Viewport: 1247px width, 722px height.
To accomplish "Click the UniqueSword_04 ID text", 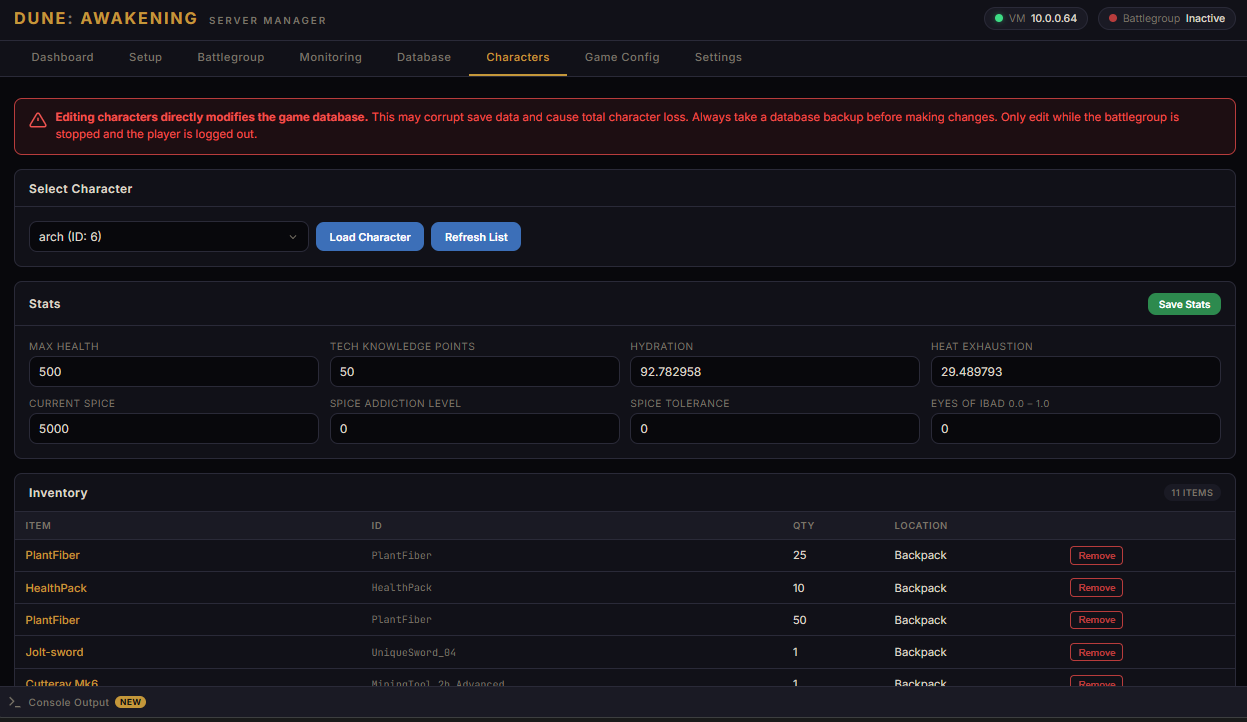I will pyautogui.click(x=414, y=653).
